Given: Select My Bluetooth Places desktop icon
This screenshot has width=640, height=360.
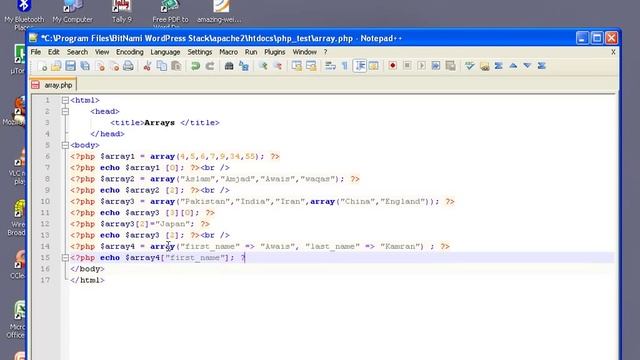Looking at the screenshot, I should pyautogui.click(x=24, y=15).
